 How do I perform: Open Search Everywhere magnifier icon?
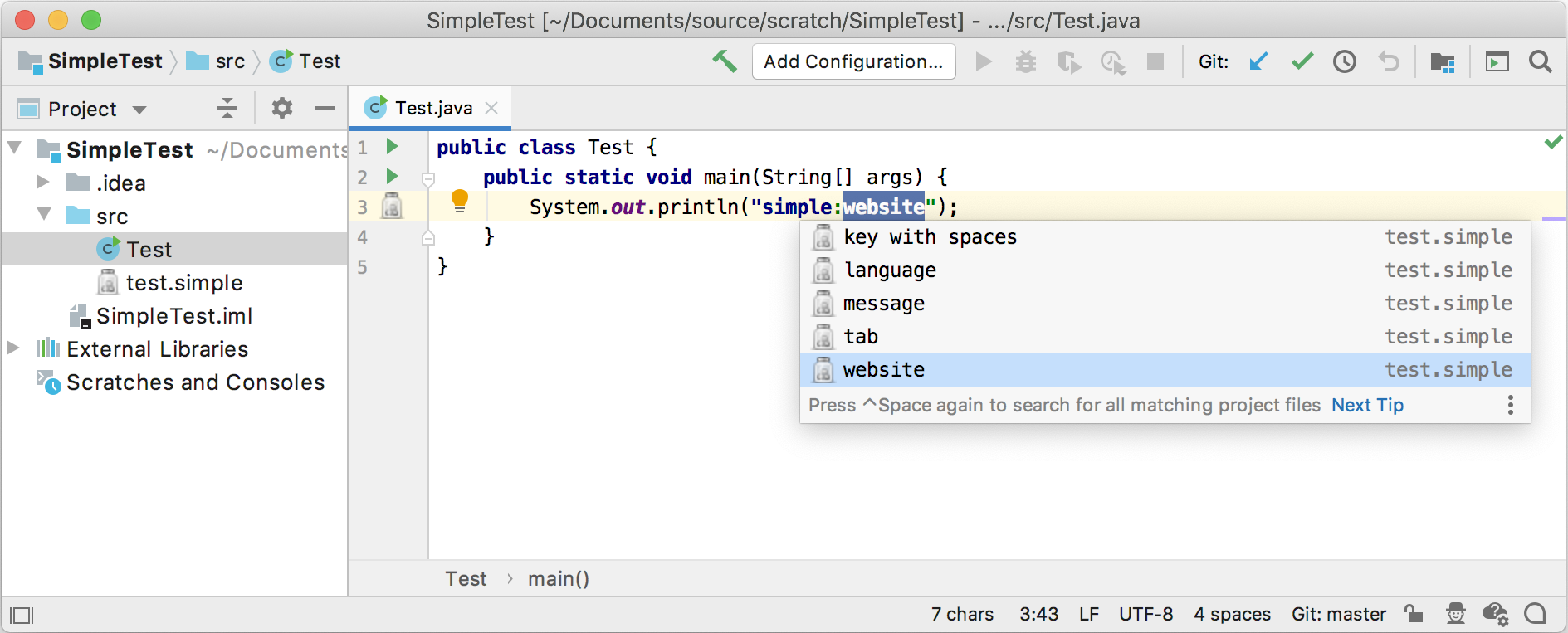pos(1541,61)
